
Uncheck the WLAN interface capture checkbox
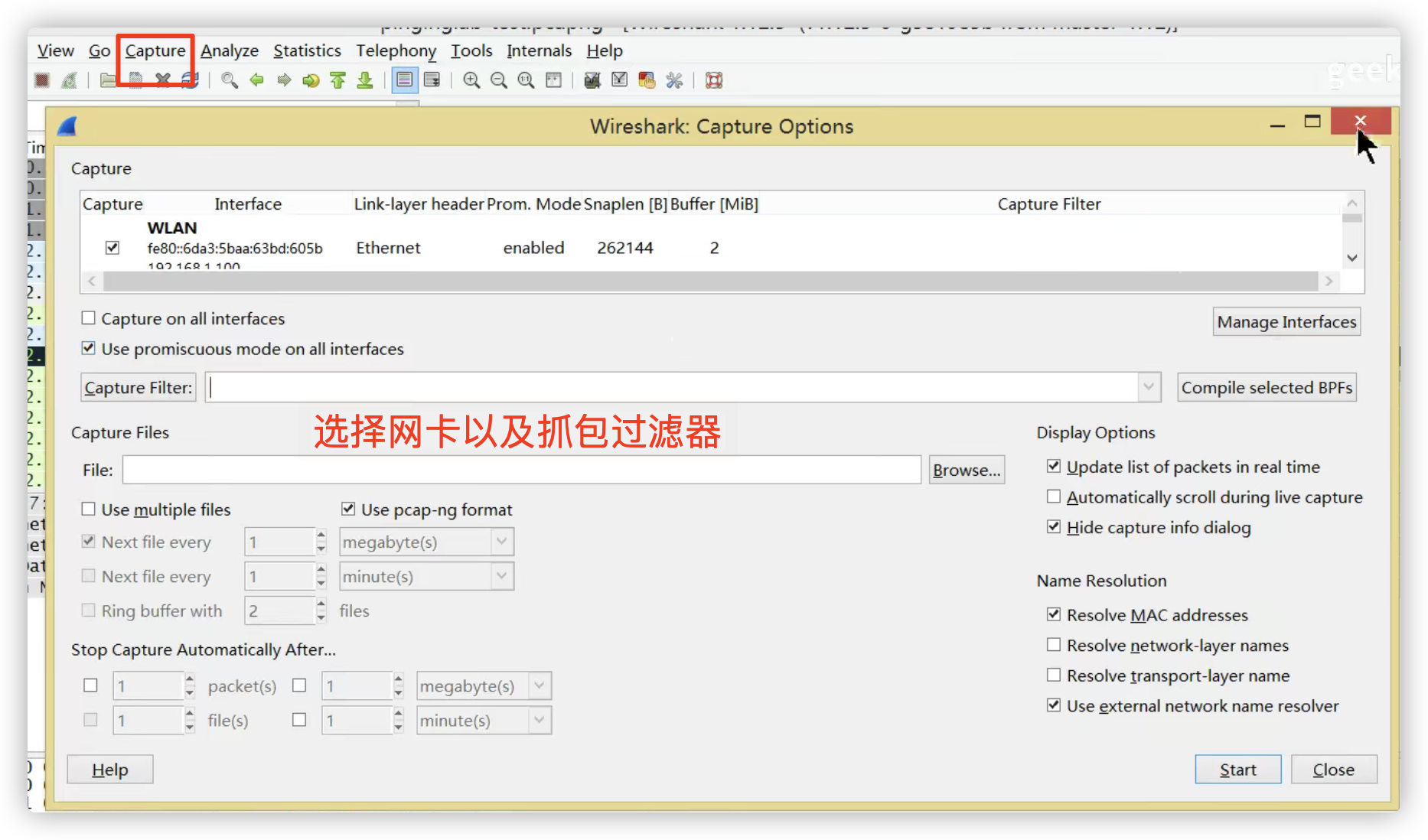click(112, 248)
